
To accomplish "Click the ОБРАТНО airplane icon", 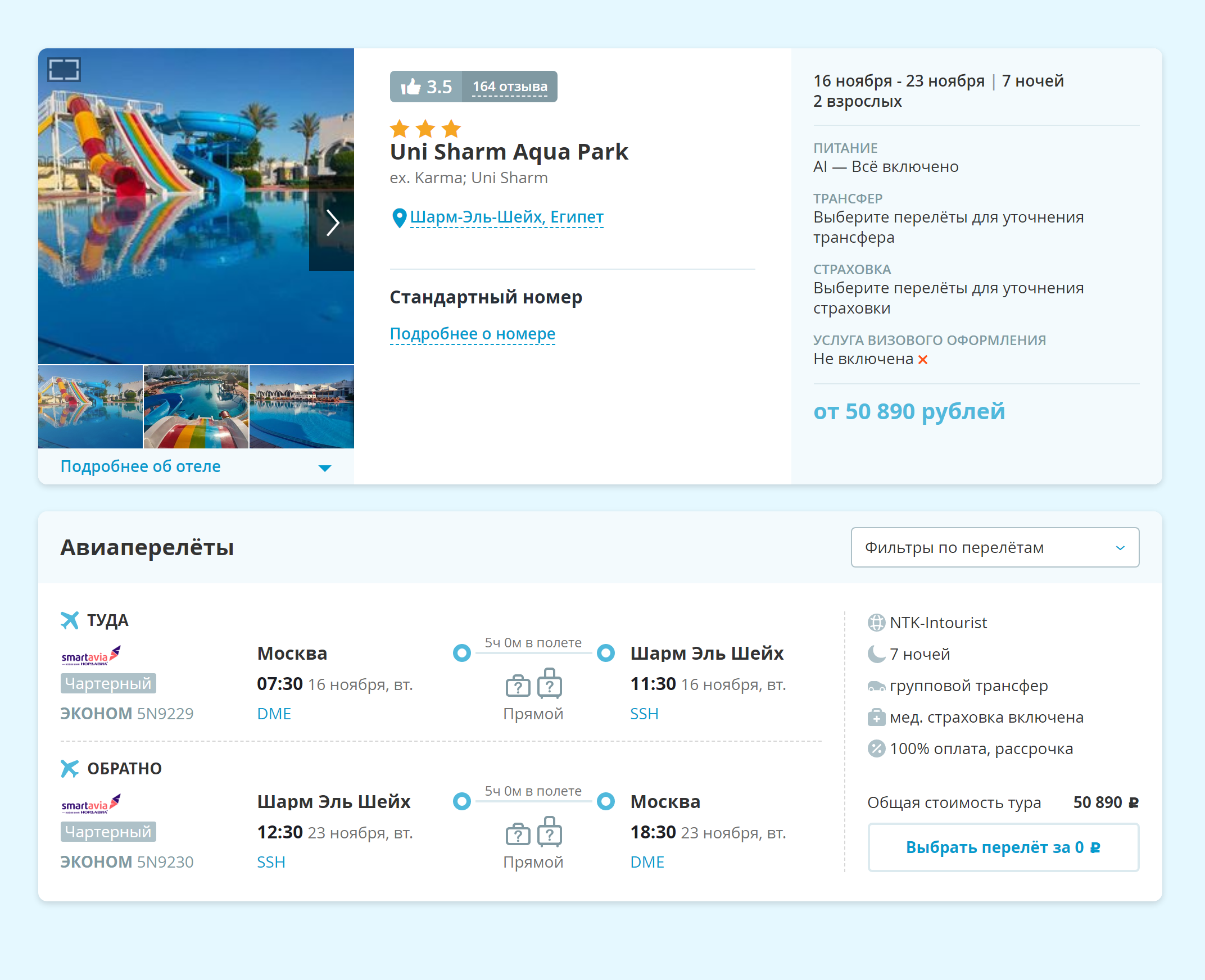I will click(x=70, y=768).
